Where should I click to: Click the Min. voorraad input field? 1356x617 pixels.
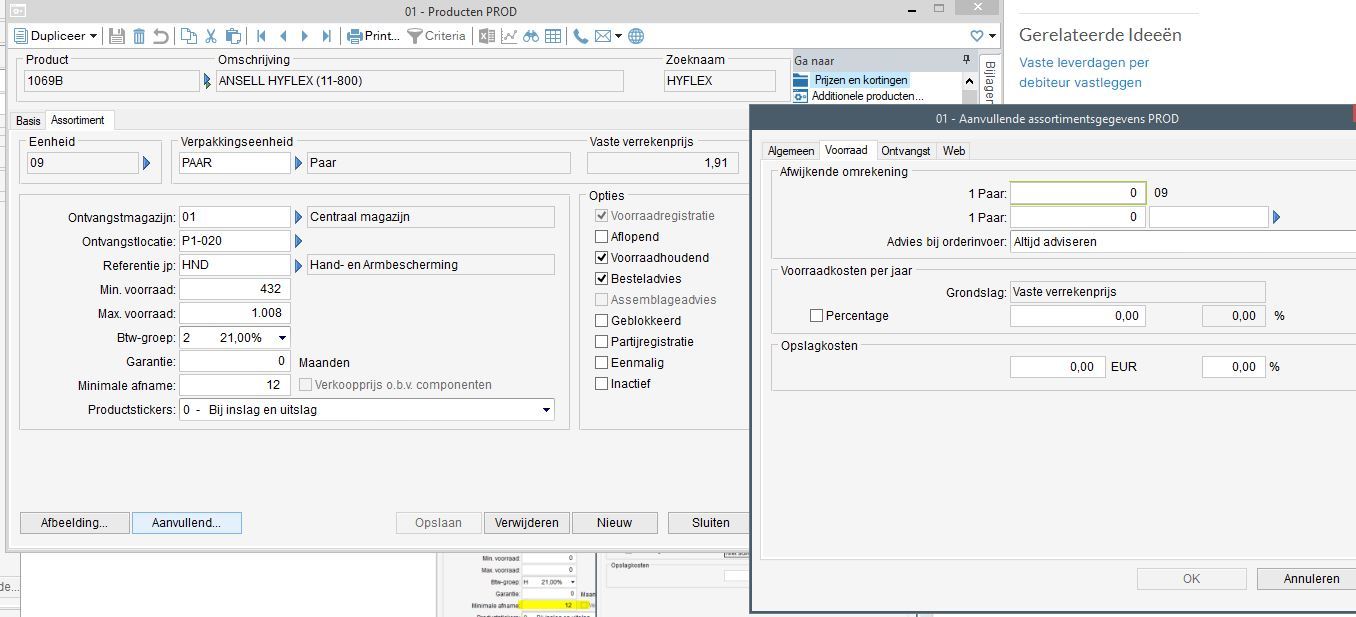tap(235, 290)
